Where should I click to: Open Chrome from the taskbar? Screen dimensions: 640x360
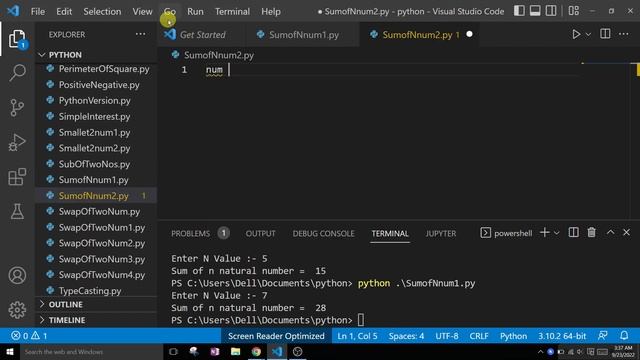(256, 352)
